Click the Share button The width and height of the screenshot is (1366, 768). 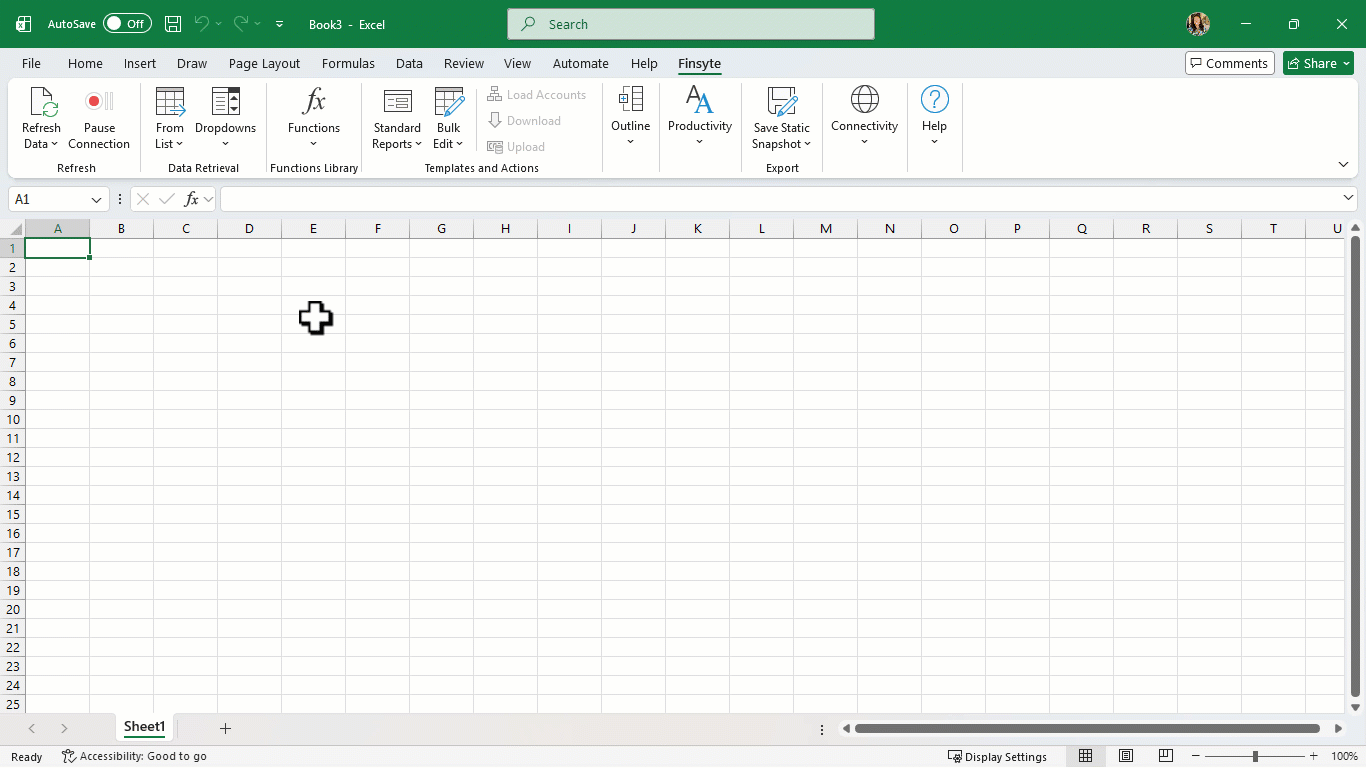[x=1318, y=63]
